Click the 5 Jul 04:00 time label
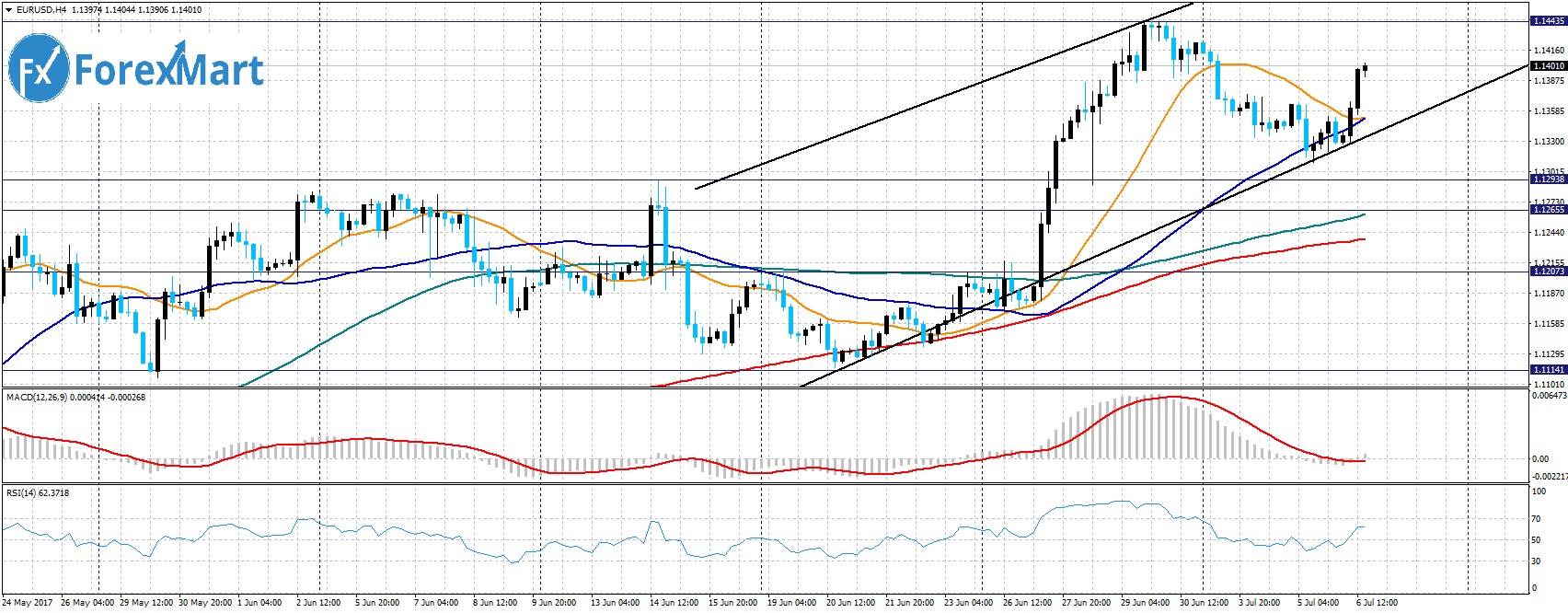Image resolution: width=1568 pixels, height=613 pixels. [1320, 603]
